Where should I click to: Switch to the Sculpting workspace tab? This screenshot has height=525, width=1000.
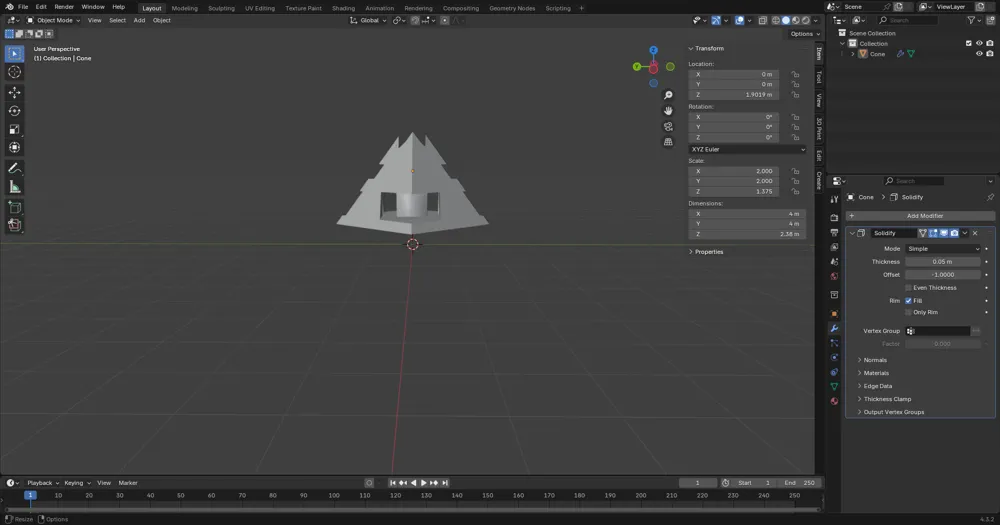pyautogui.click(x=221, y=8)
